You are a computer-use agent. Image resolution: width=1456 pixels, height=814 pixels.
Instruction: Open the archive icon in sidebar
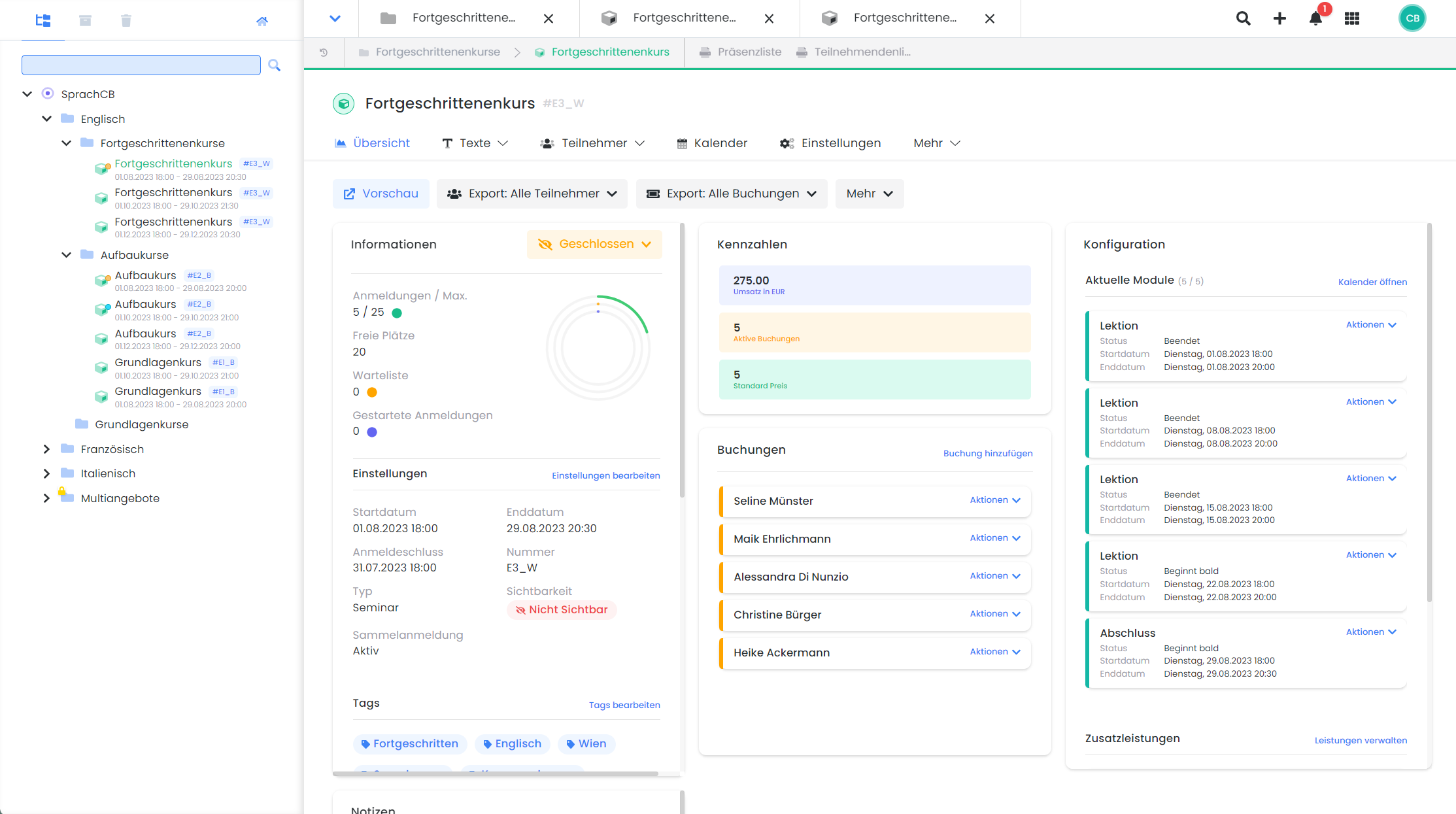(85, 21)
